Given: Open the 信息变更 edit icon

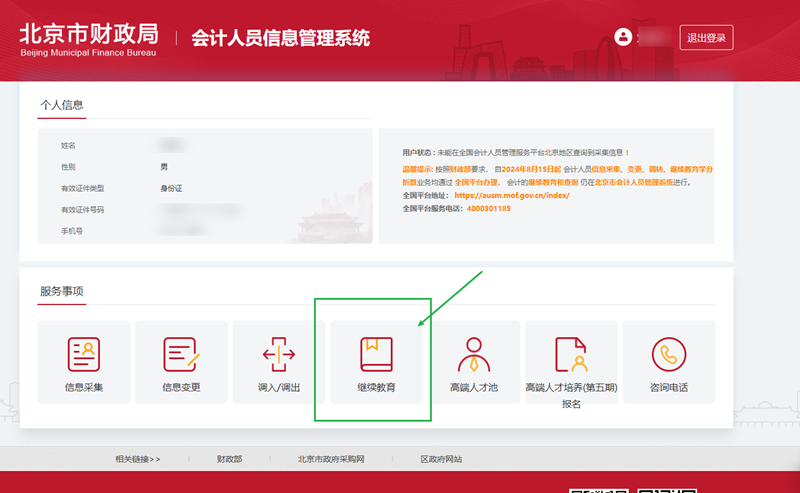Looking at the screenshot, I should tap(181, 354).
